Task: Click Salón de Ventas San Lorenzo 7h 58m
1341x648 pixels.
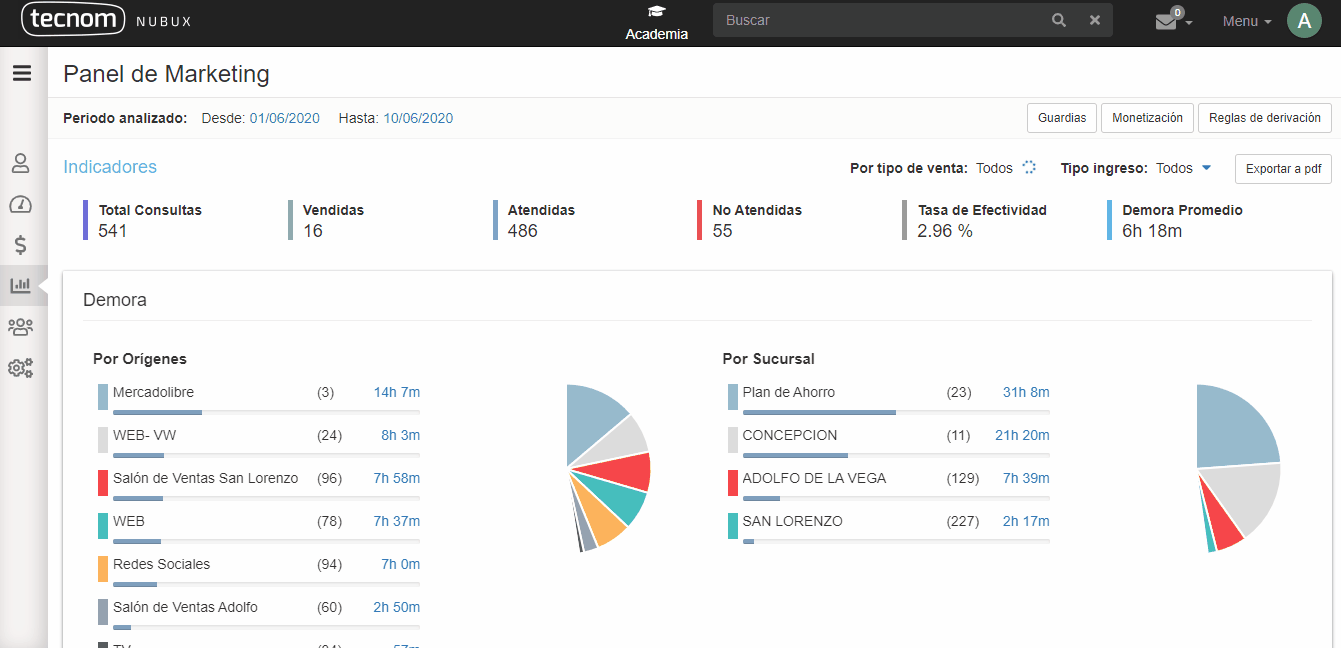Action: 397,478
